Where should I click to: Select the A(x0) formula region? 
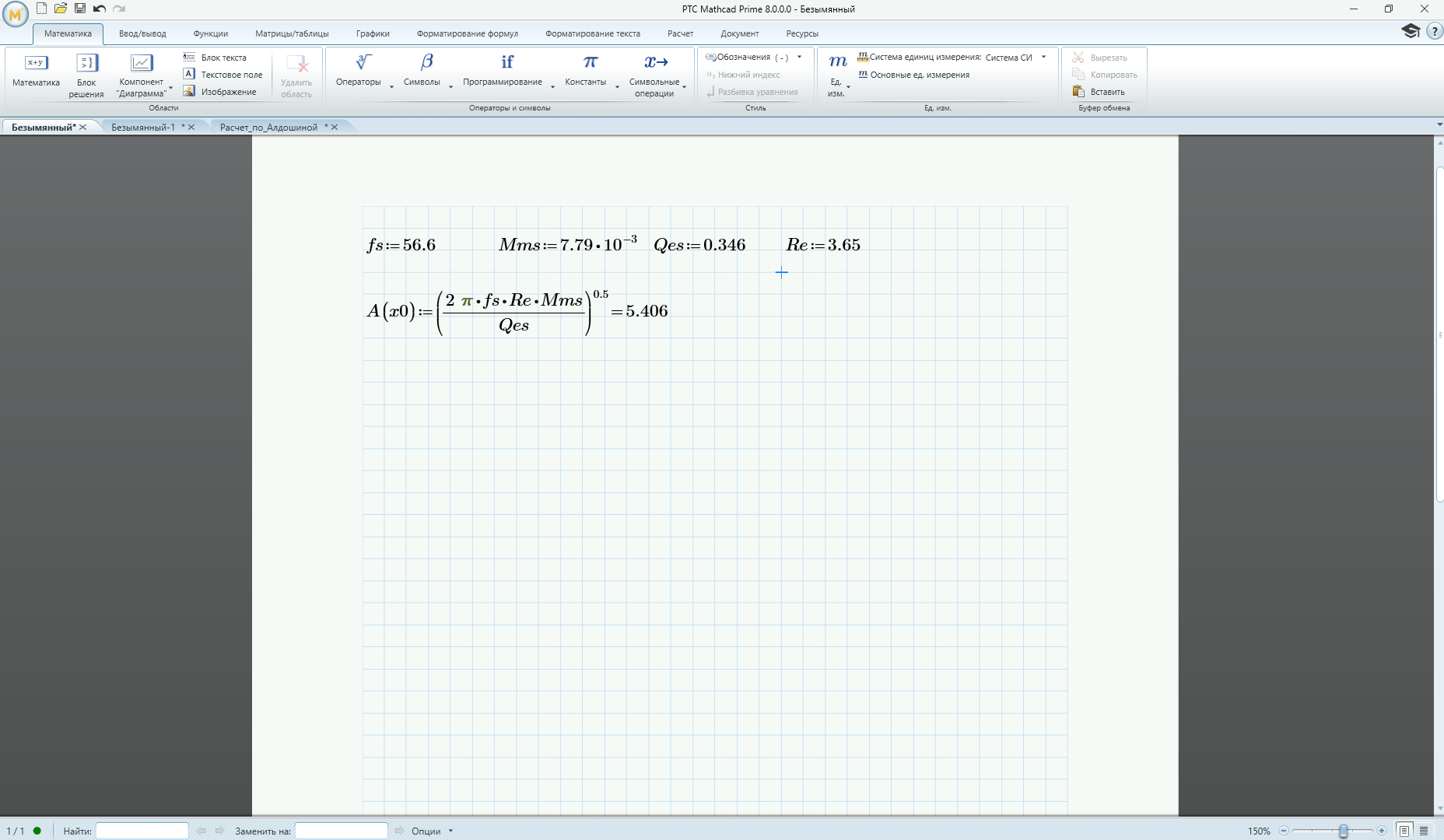(517, 312)
